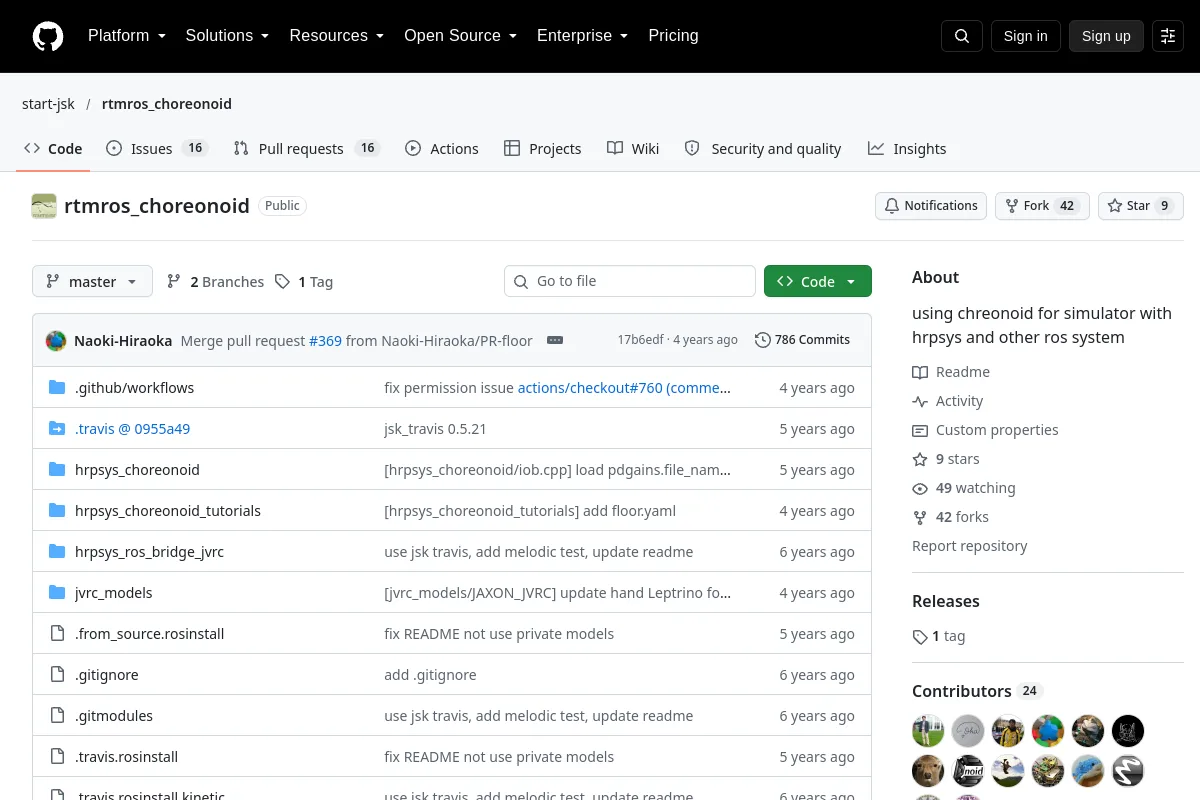Click the Pricing link
Screen dimensions: 1200x800
[x=673, y=36]
